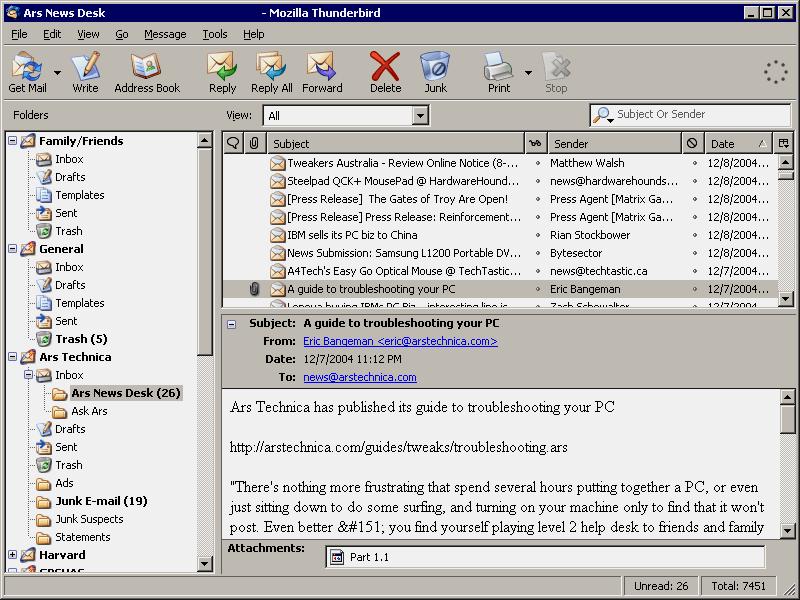This screenshot has width=800, height=600.
Task: Collapse the message header pane
Action: coord(232,324)
